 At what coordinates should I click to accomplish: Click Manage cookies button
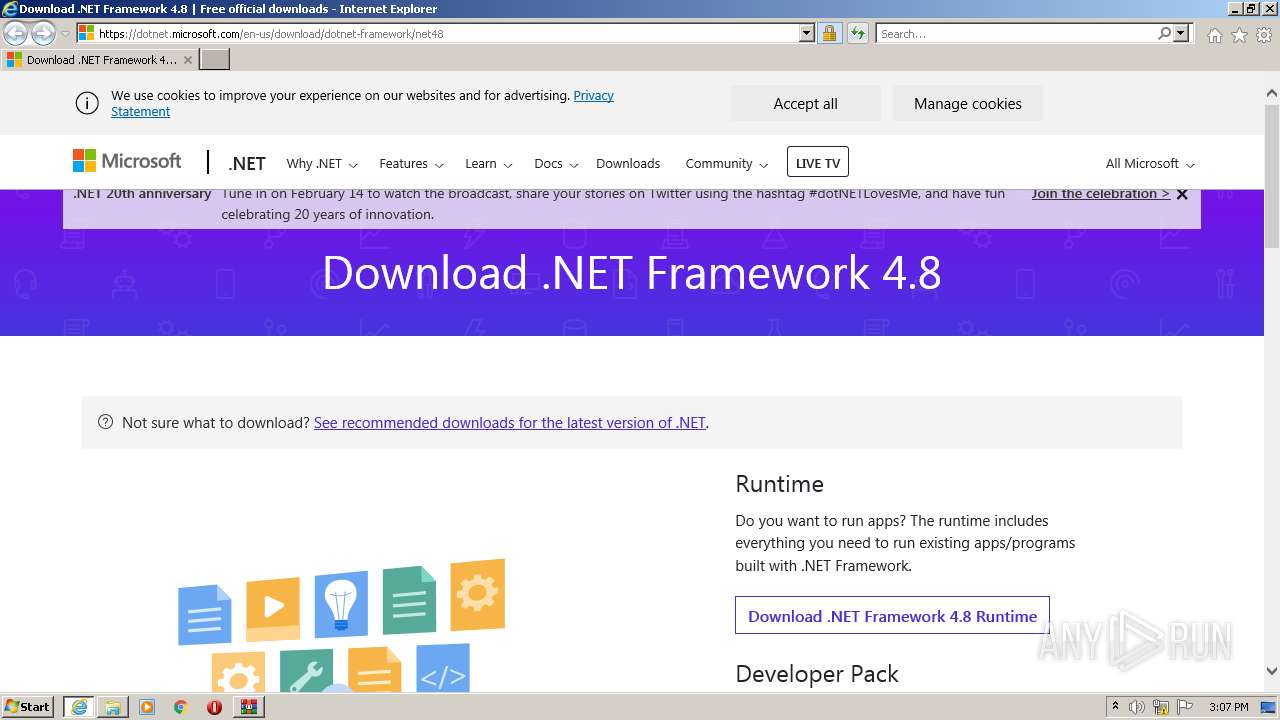968,103
